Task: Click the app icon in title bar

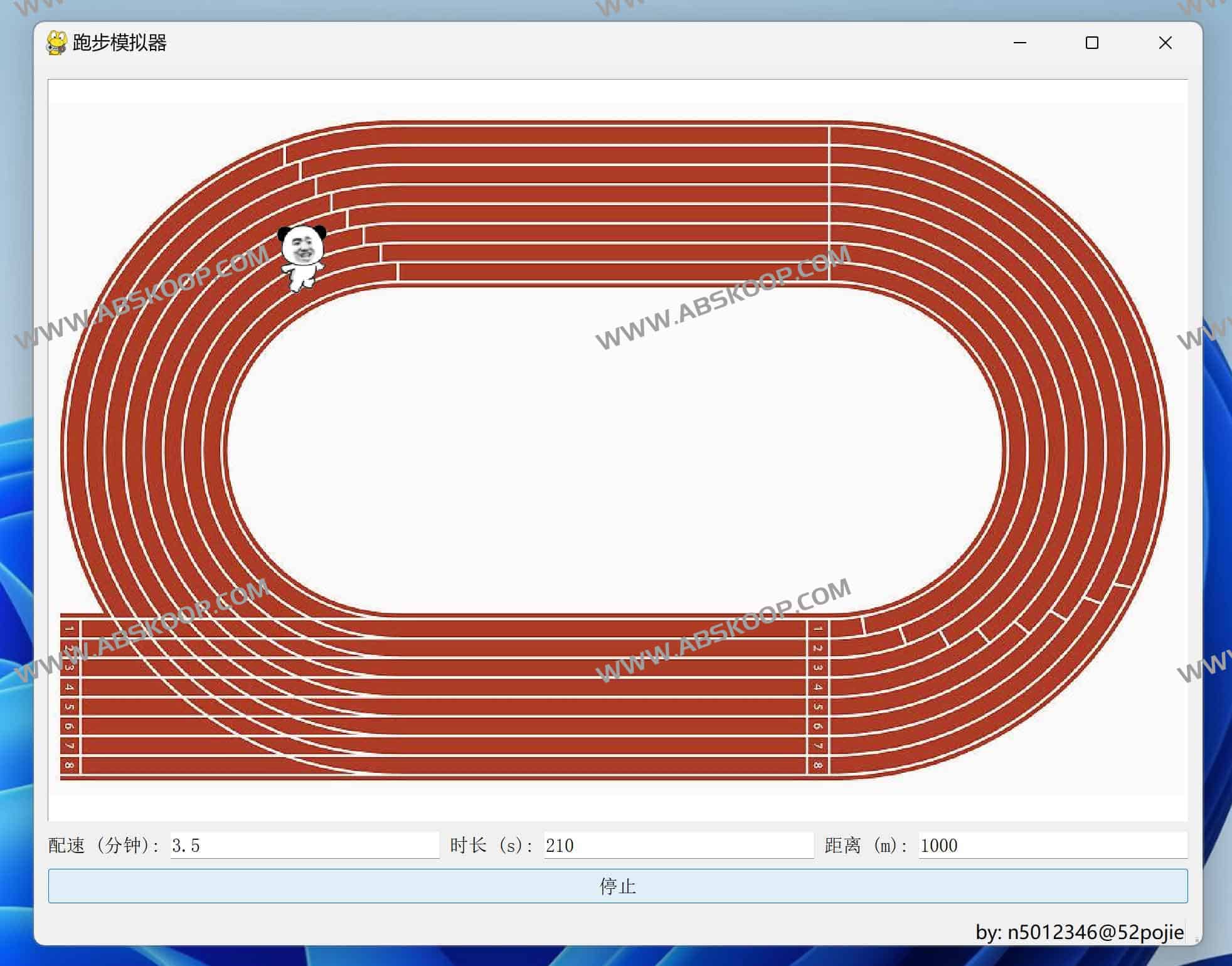Action: [56, 43]
